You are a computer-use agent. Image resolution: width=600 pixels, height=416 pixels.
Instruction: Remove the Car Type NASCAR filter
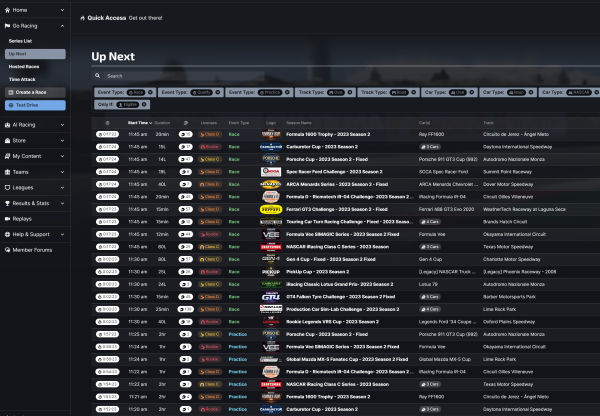pos(596,92)
